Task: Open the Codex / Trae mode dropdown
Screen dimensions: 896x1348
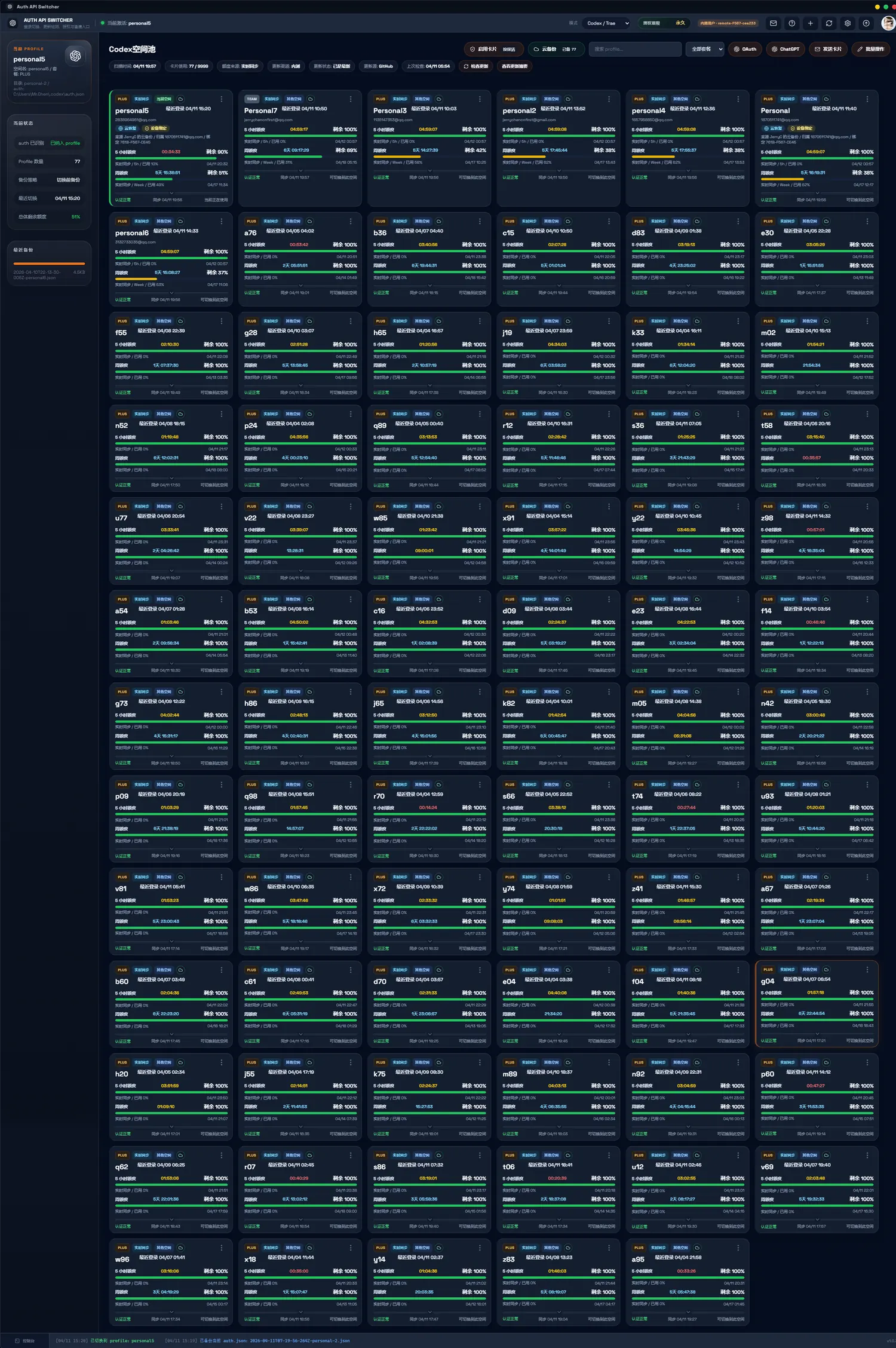Action: 607,23
